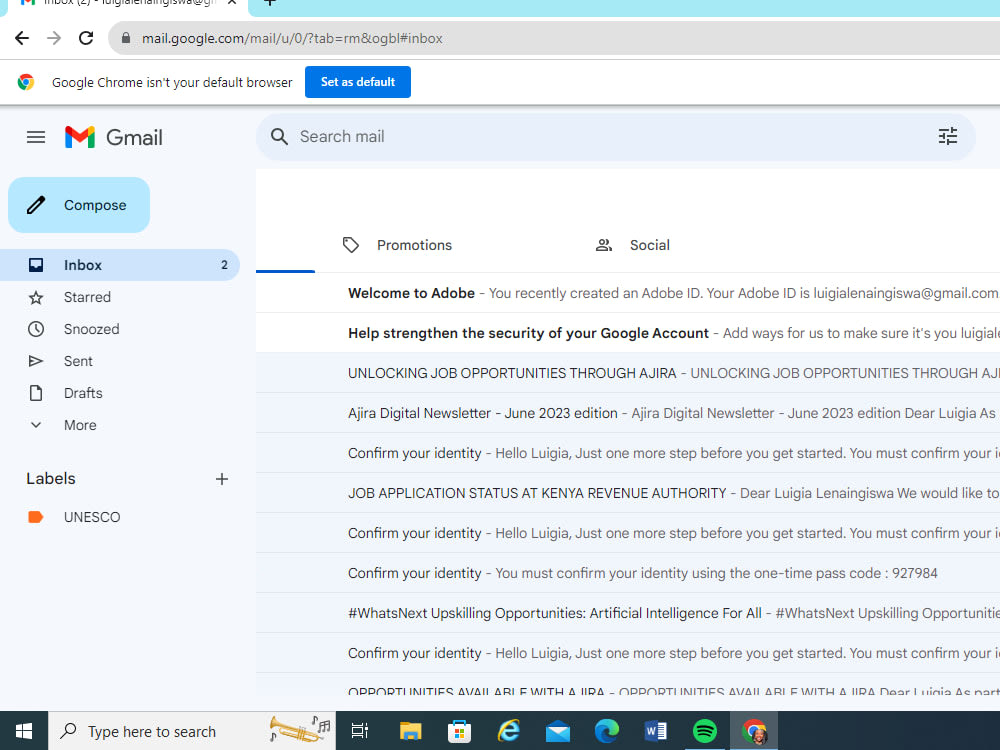Click the Drafts page icon
This screenshot has height=750, width=1000.
tap(36, 393)
